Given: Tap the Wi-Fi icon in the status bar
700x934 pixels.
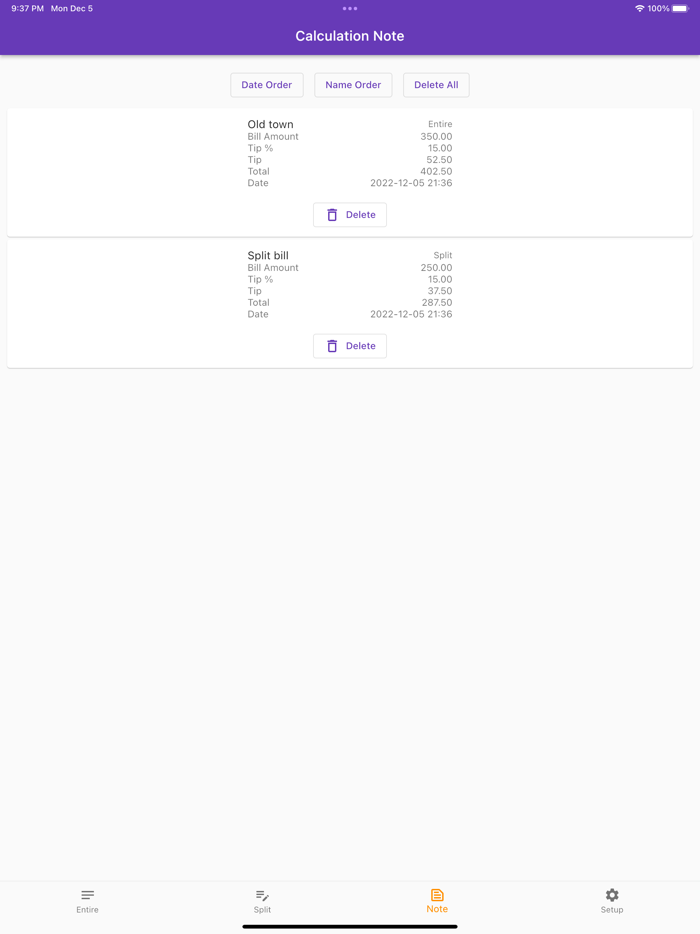Looking at the screenshot, I should pyautogui.click(x=640, y=8).
